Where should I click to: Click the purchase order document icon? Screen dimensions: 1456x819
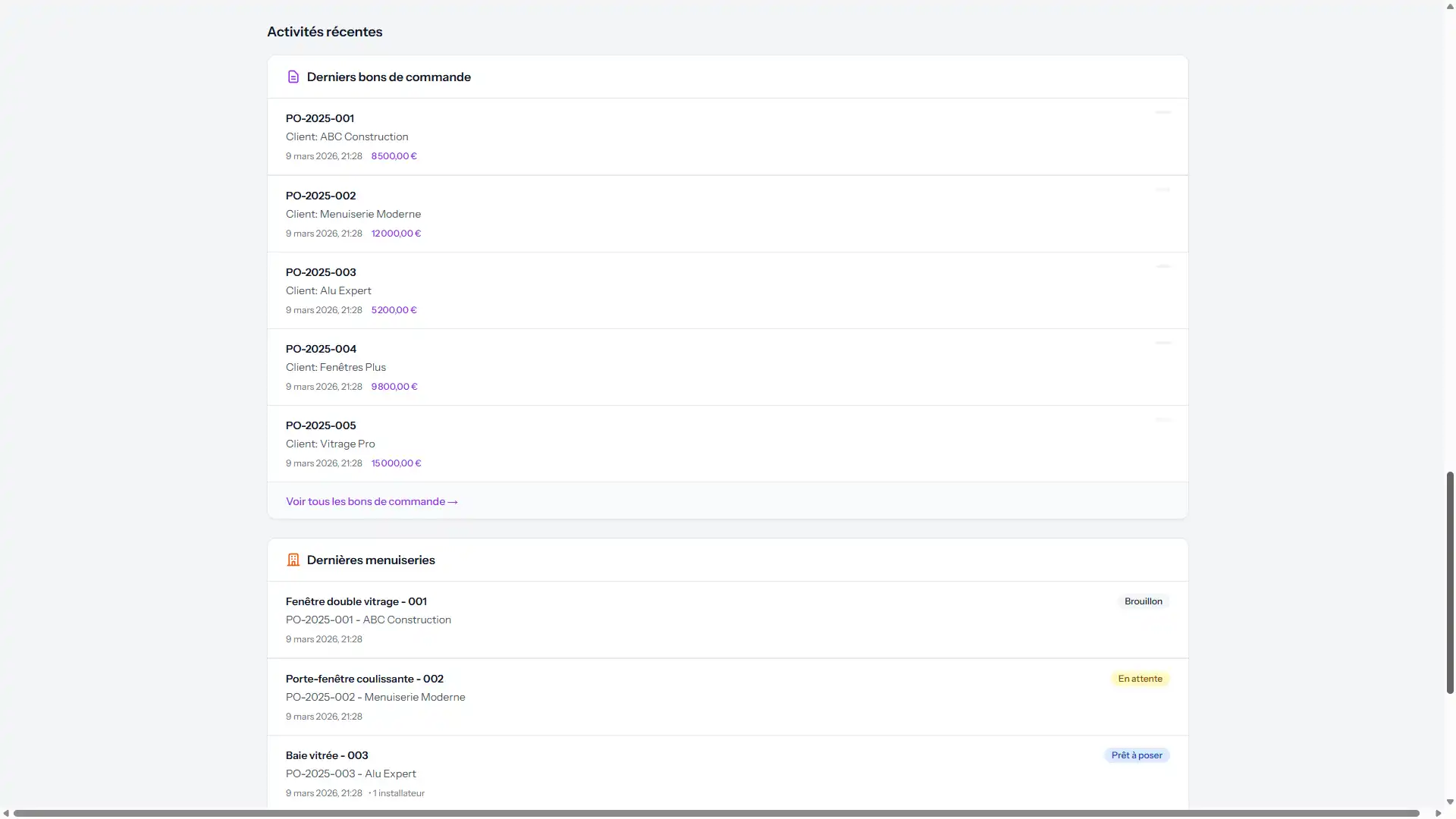pos(293,77)
